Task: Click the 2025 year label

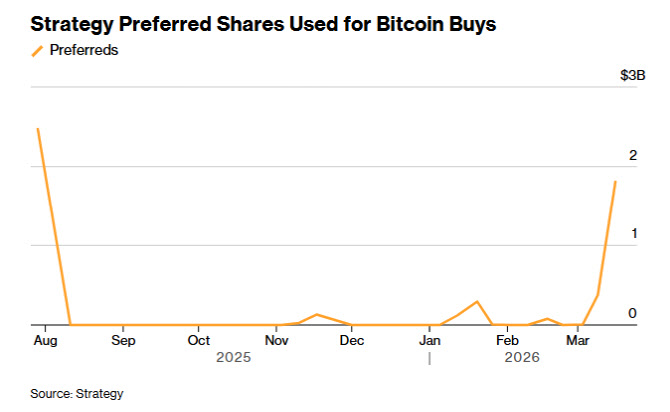Action: pyautogui.click(x=233, y=357)
